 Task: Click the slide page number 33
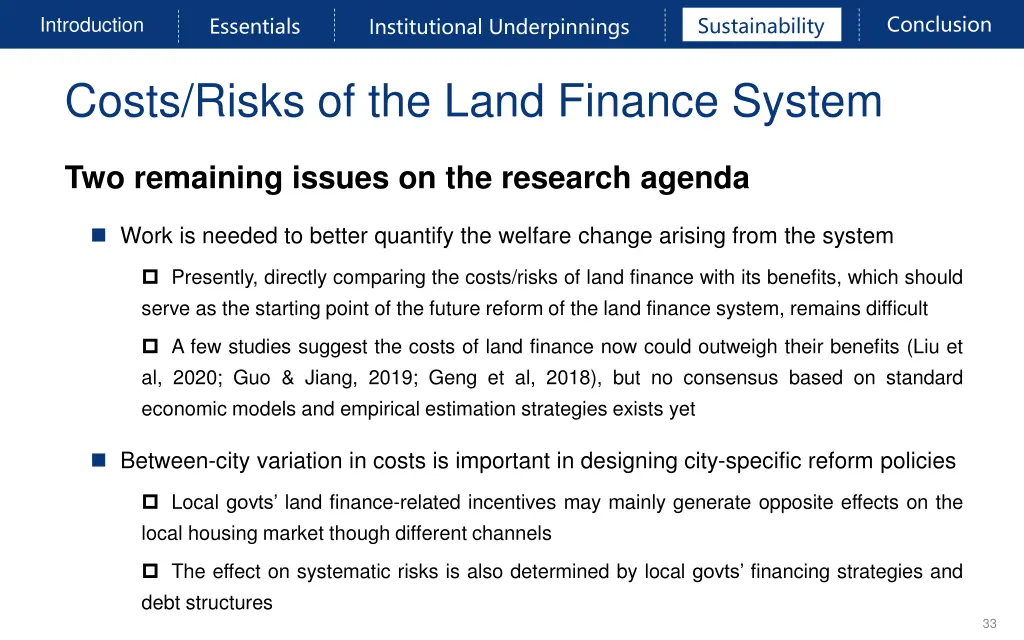point(989,623)
